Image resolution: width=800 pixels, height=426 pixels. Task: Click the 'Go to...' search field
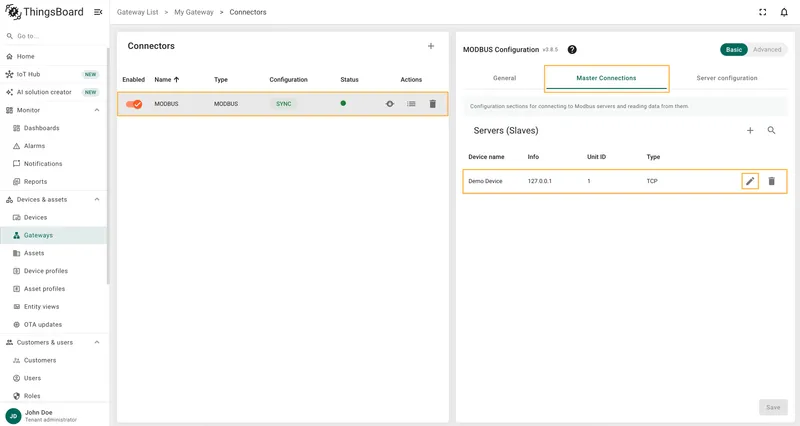(x=54, y=36)
